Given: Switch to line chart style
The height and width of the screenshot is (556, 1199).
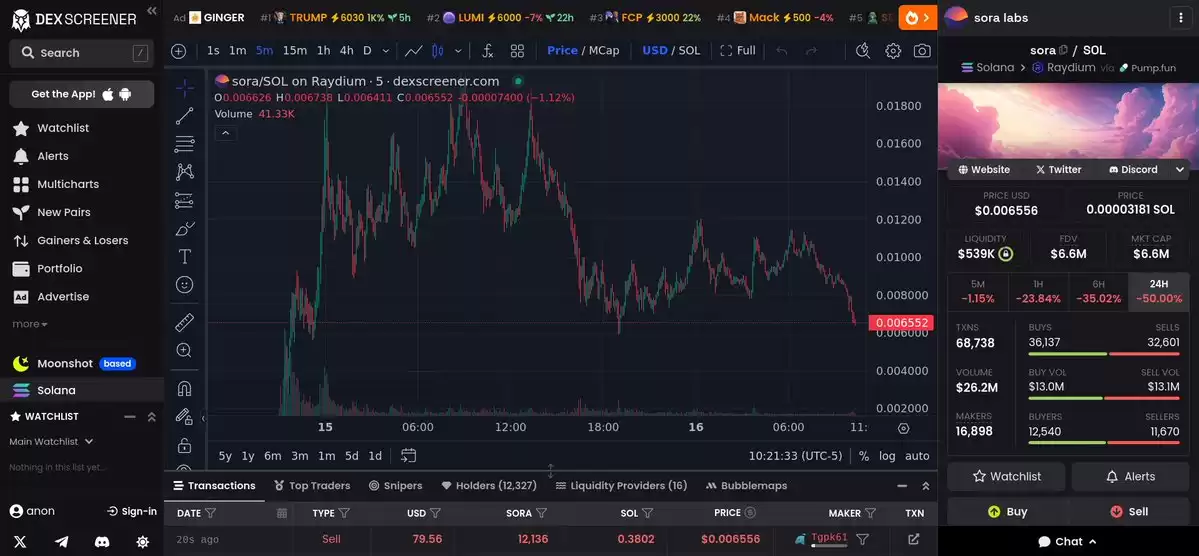Looking at the screenshot, I should click(414, 50).
